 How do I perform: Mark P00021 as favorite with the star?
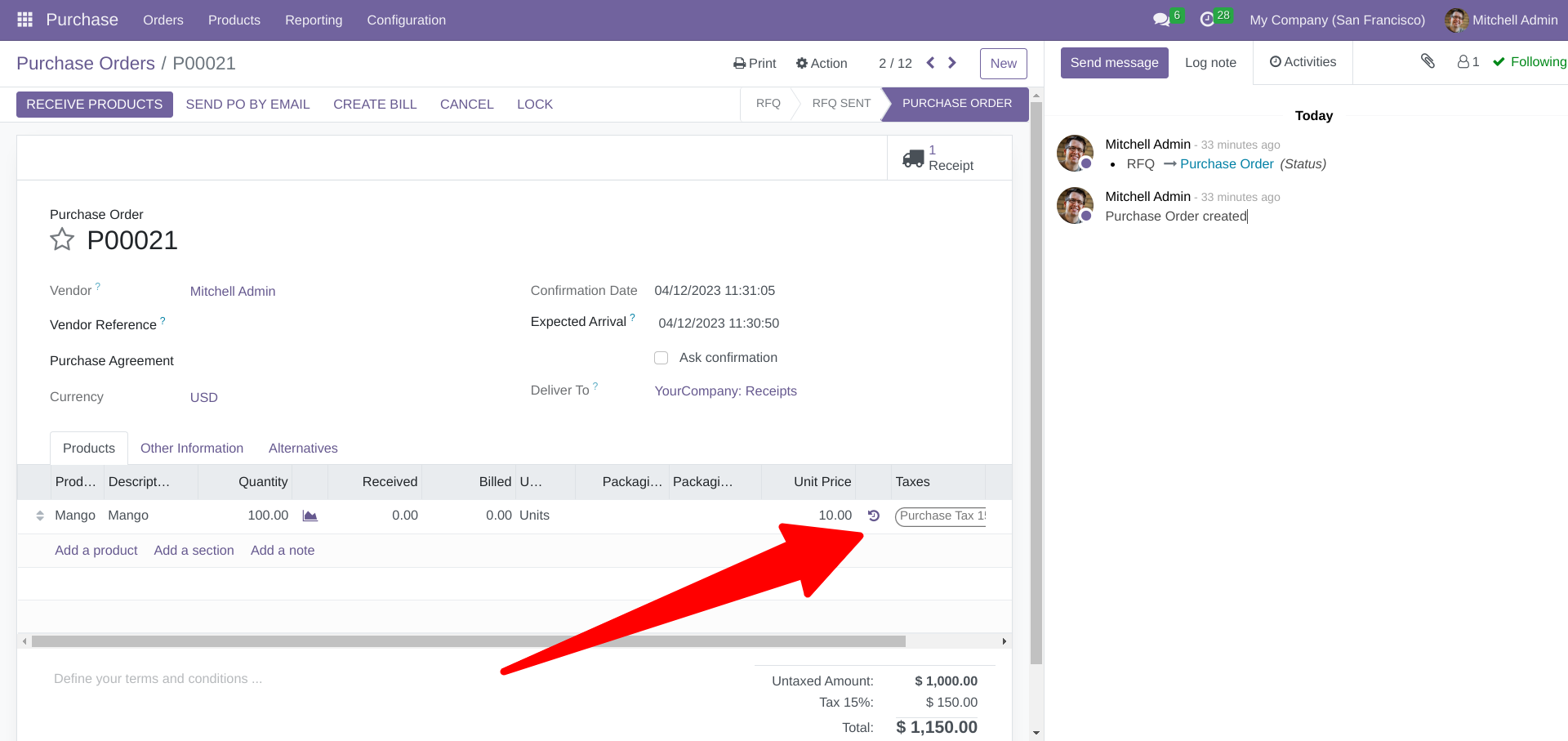click(x=61, y=239)
